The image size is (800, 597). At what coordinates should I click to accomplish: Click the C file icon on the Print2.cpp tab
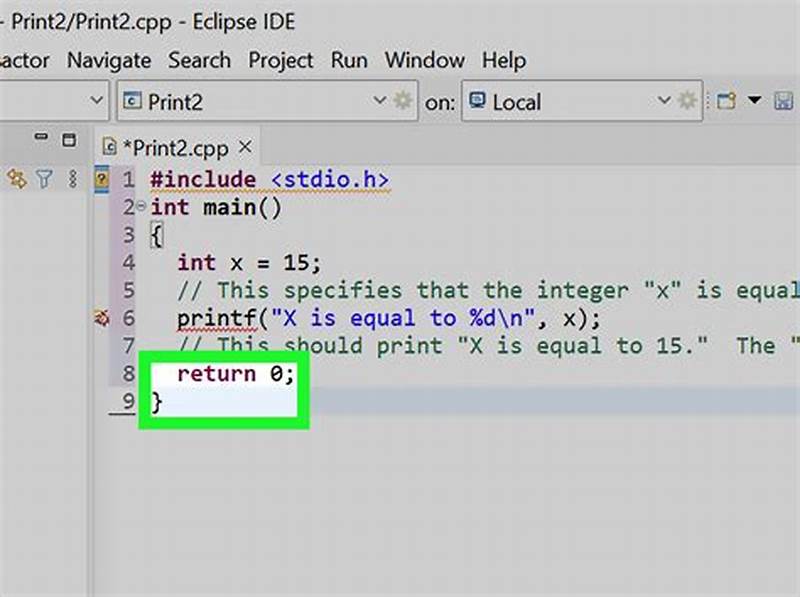point(111,147)
